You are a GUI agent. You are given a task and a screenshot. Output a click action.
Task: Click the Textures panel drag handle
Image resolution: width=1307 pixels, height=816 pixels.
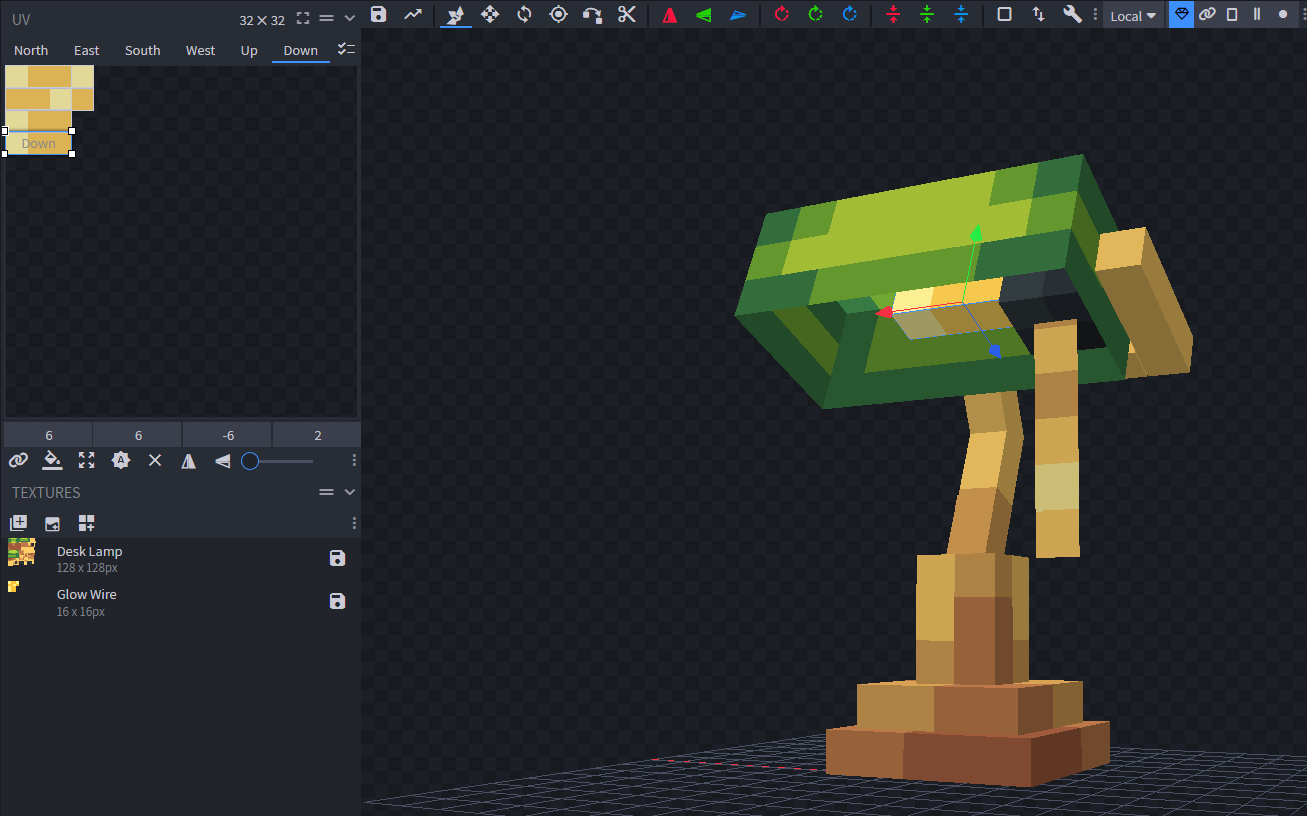click(326, 492)
